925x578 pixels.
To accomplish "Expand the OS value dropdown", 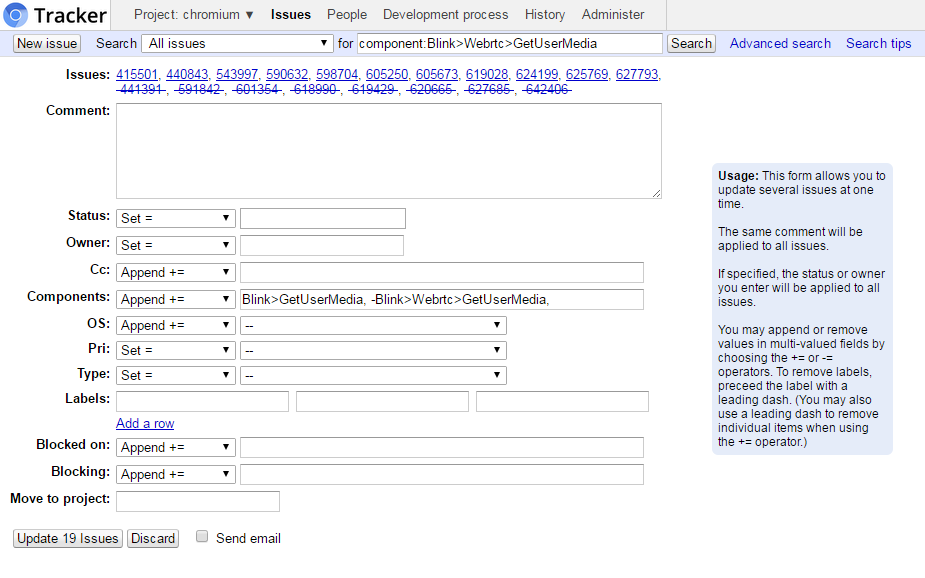I will (x=373, y=325).
